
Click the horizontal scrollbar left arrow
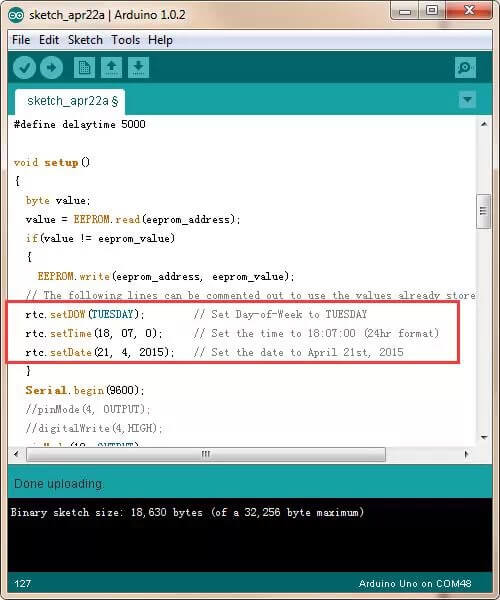tap(16, 454)
